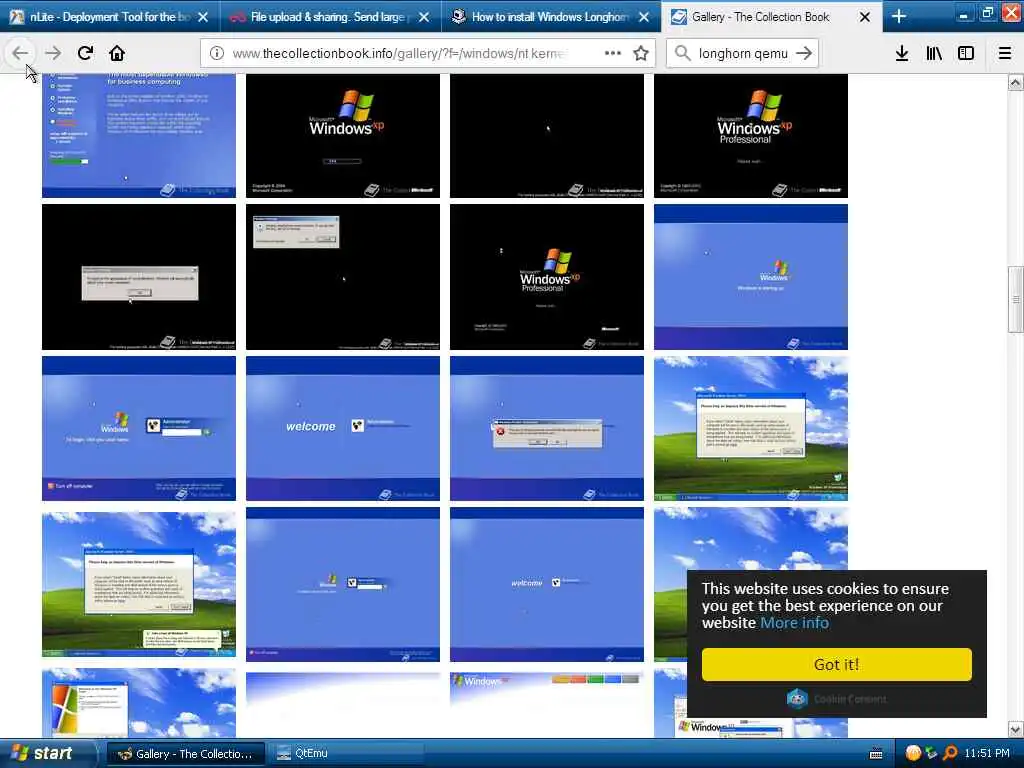Open black screen with cursor thumbnail in top row

coord(547,136)
